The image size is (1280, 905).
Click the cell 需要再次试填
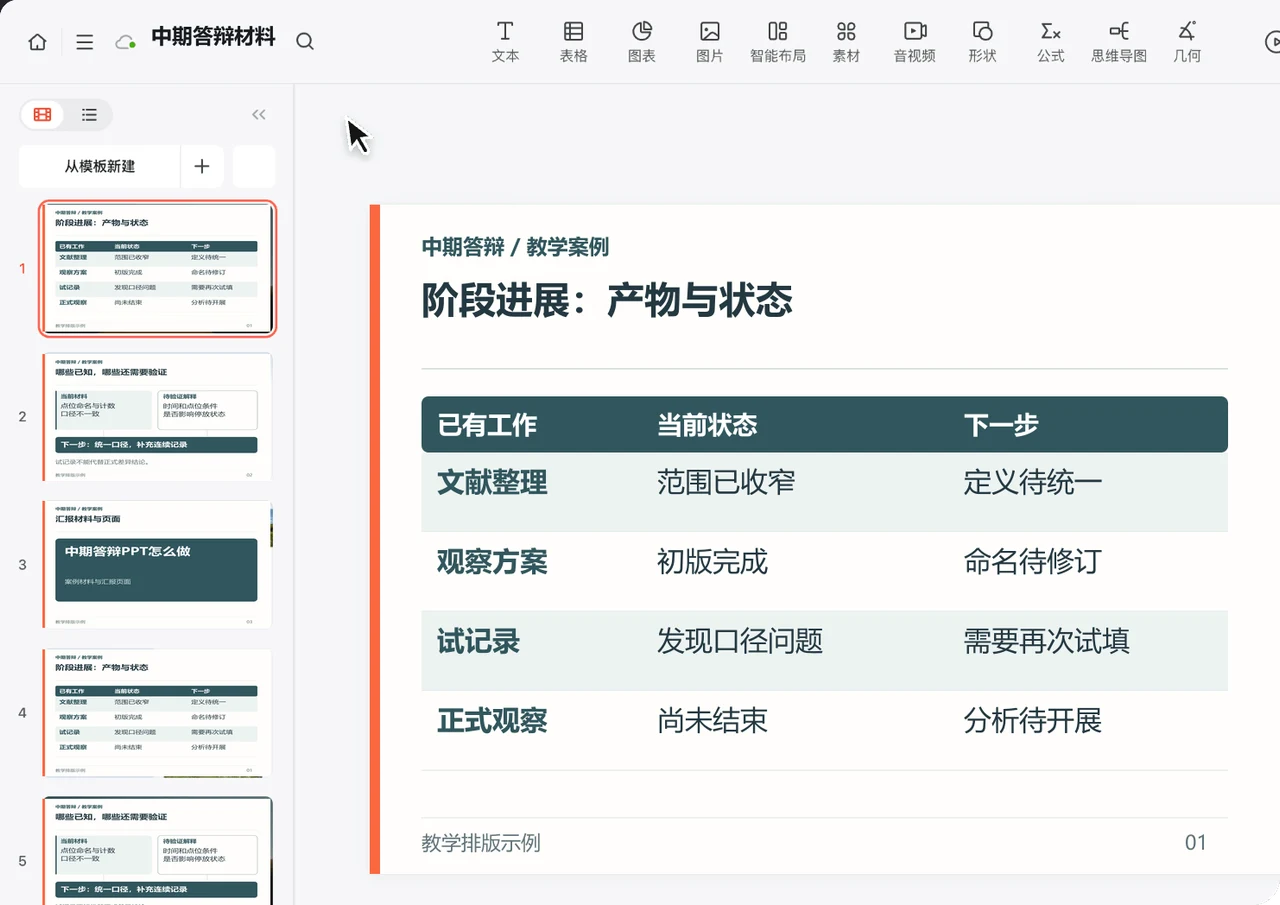click(x=1047, y=641)
